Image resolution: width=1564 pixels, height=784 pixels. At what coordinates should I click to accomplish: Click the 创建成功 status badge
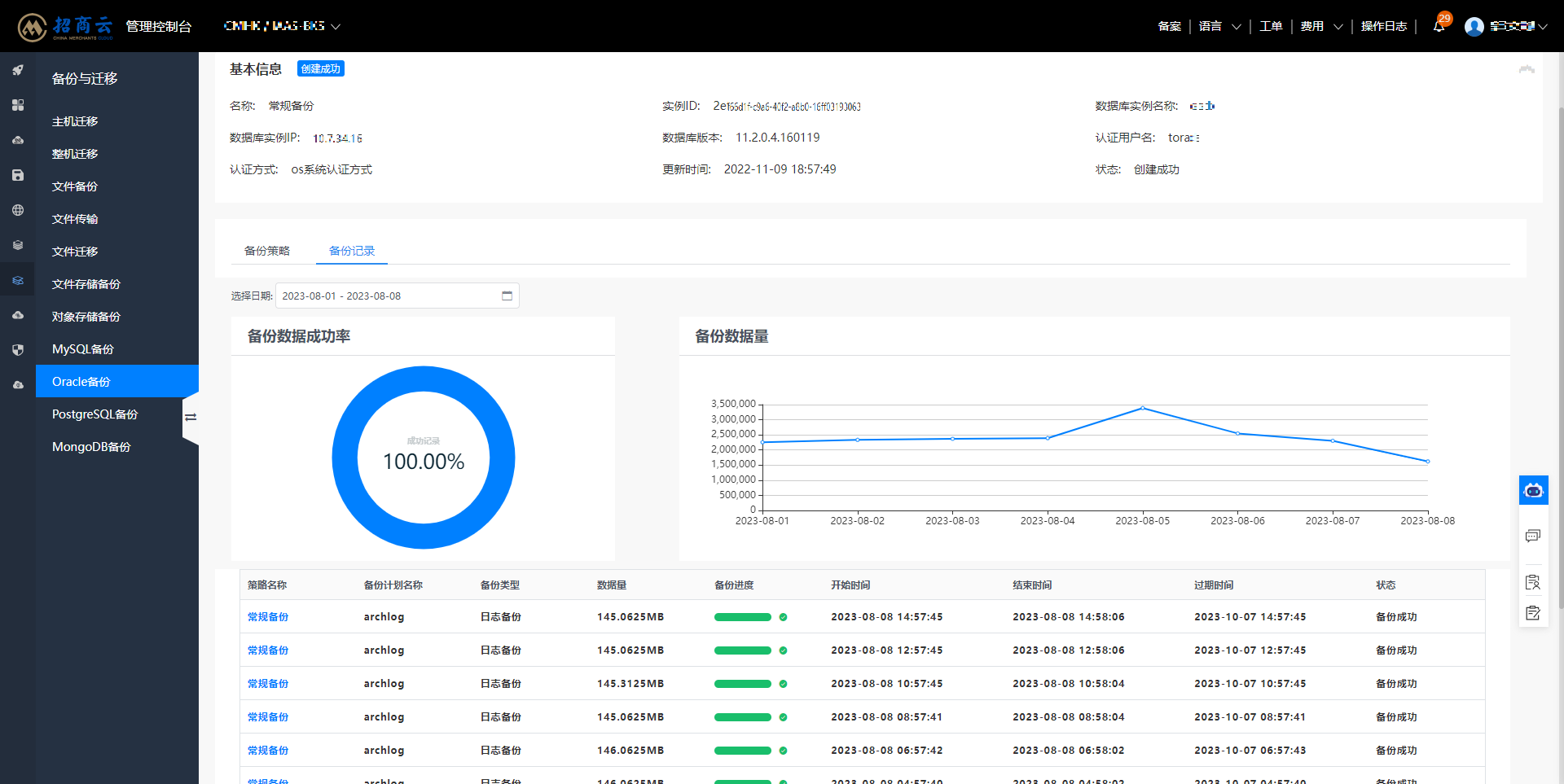coord(321,68)
